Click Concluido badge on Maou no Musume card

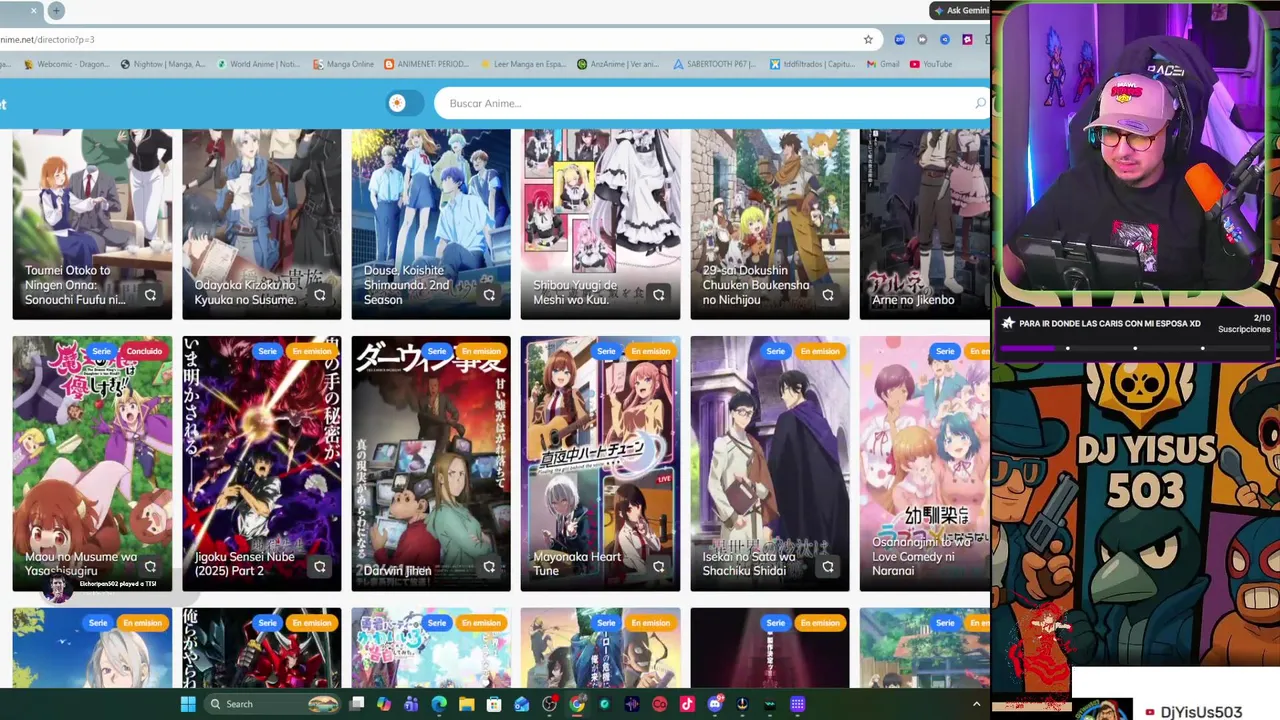click(x=144, y=351)
